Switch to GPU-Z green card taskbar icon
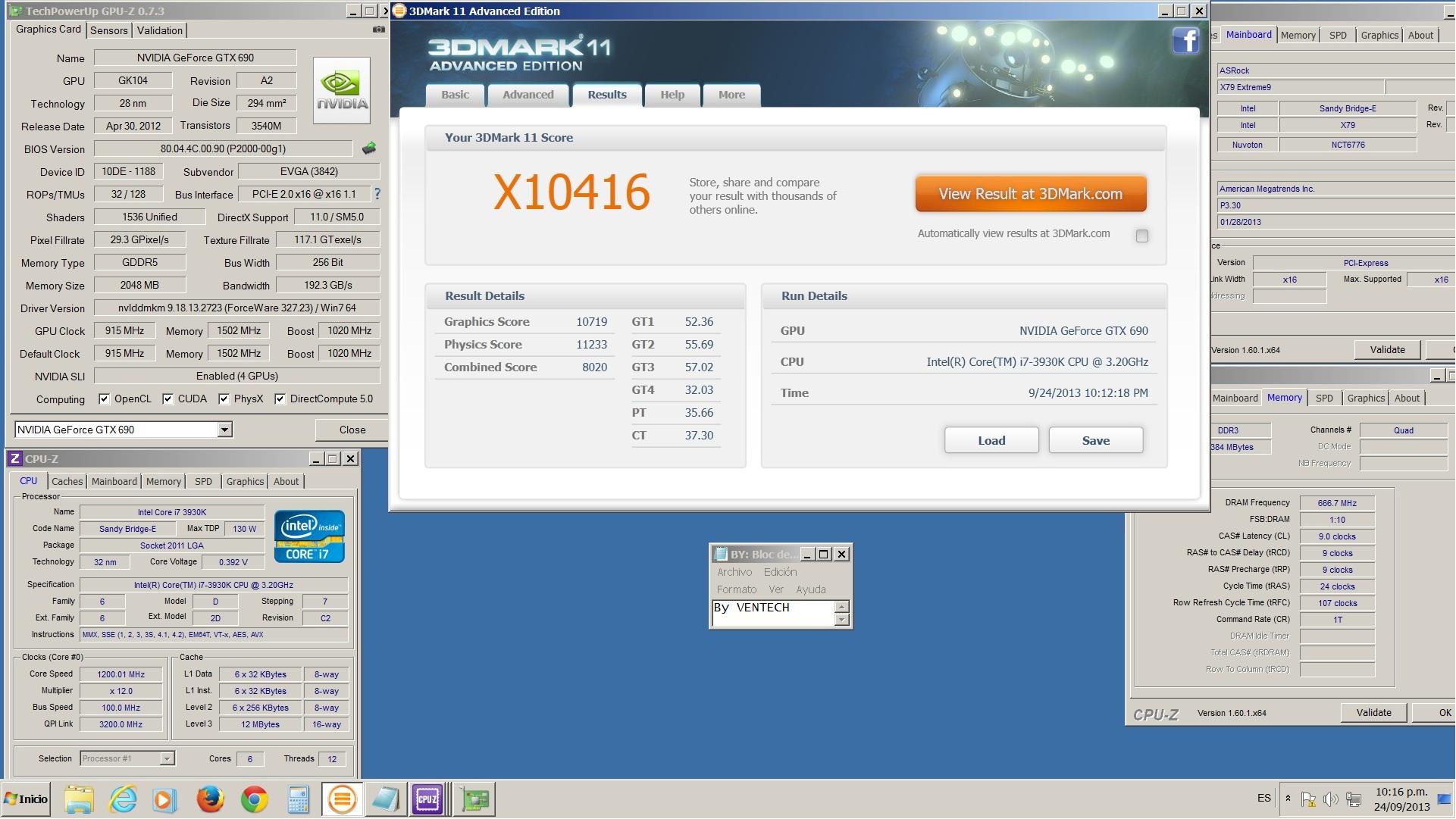Screen dimensions: 1456x819 tap(475, 799)
